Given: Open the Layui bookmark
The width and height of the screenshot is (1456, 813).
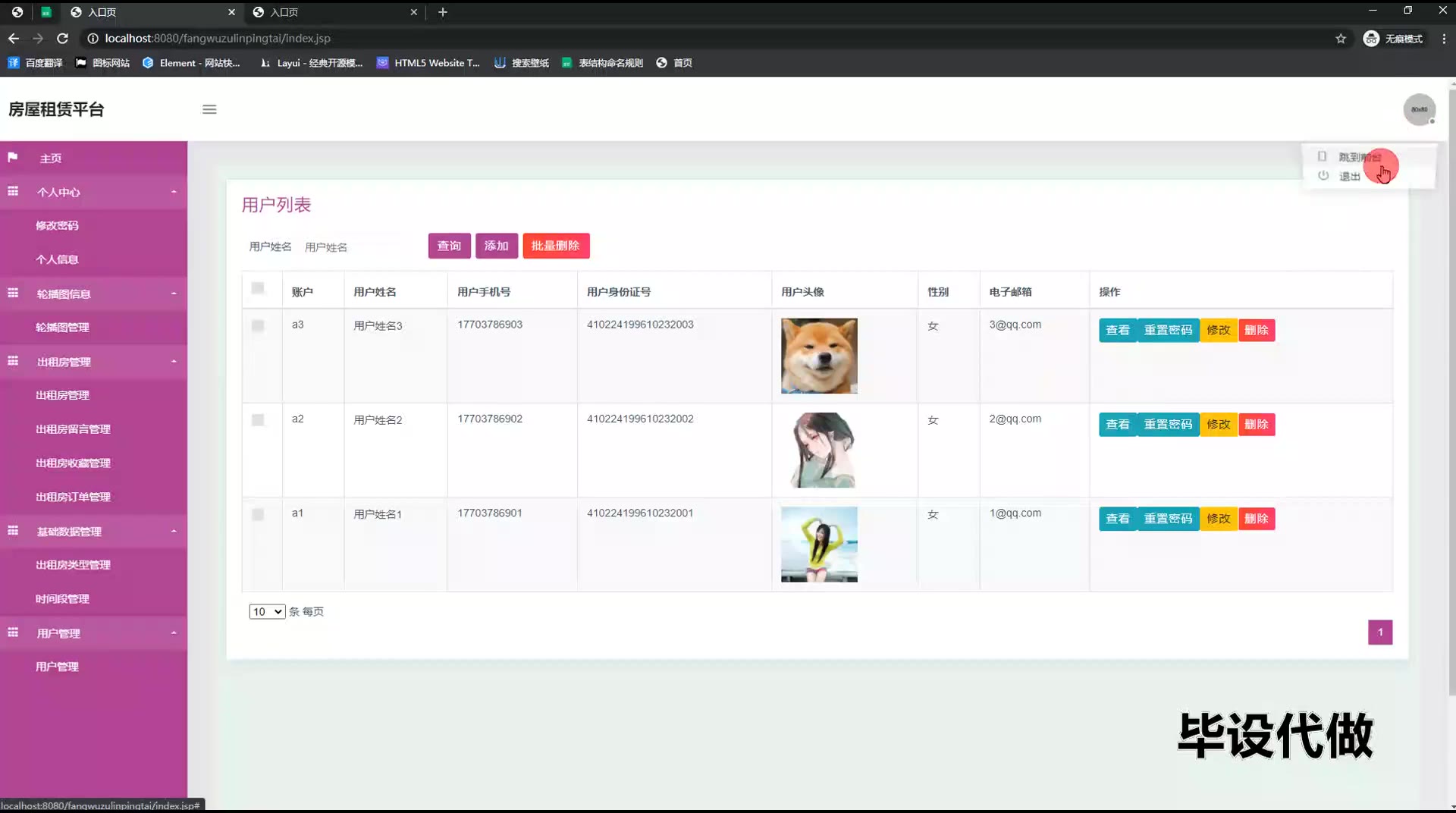Looking at the screenshot, I should click(311, 63).
